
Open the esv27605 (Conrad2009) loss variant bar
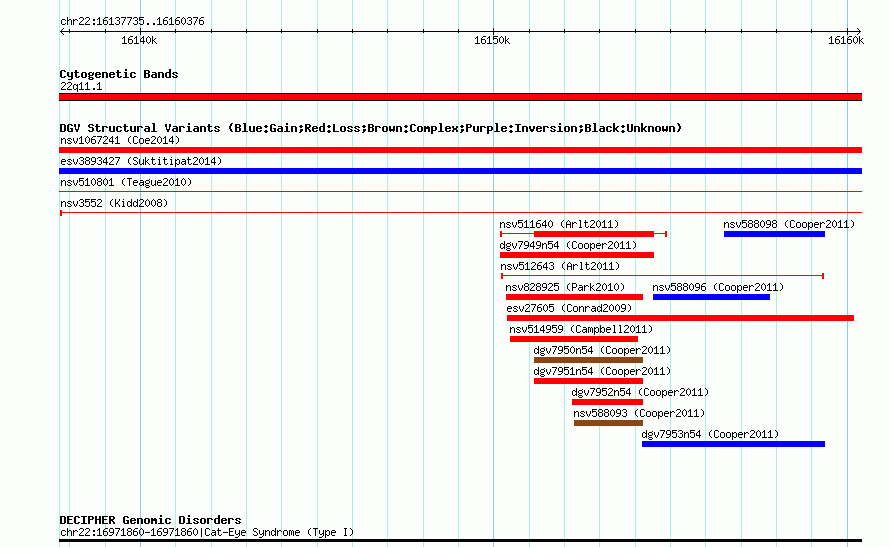pos(681,318)
